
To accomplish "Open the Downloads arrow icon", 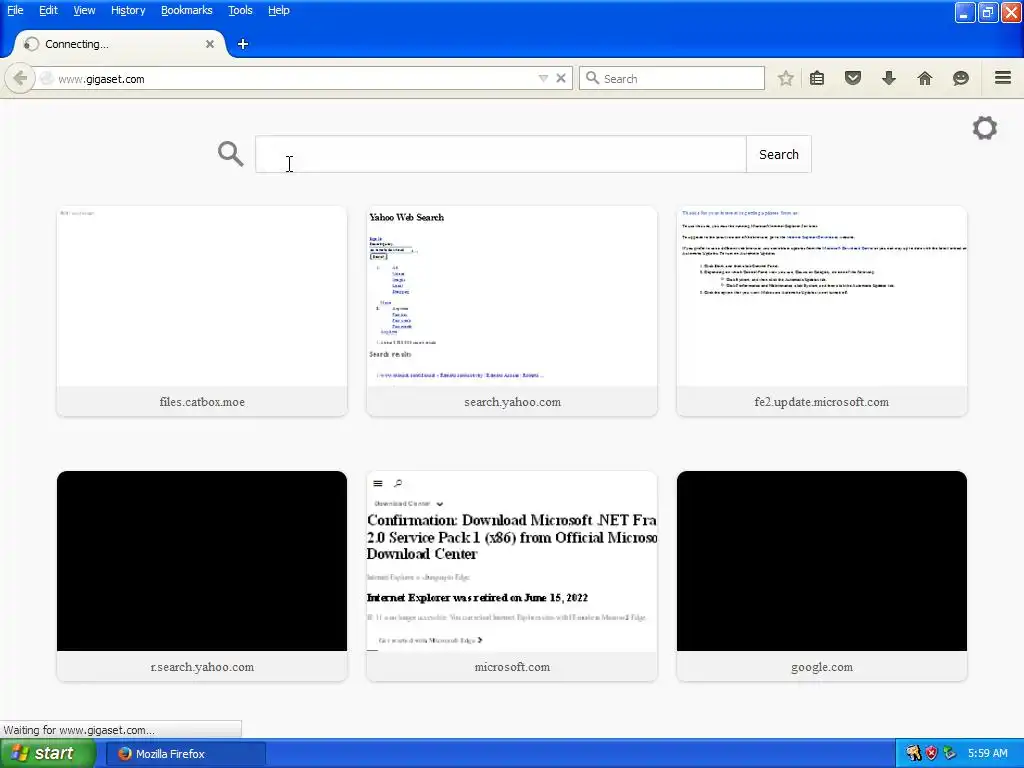I will [889, 78].
